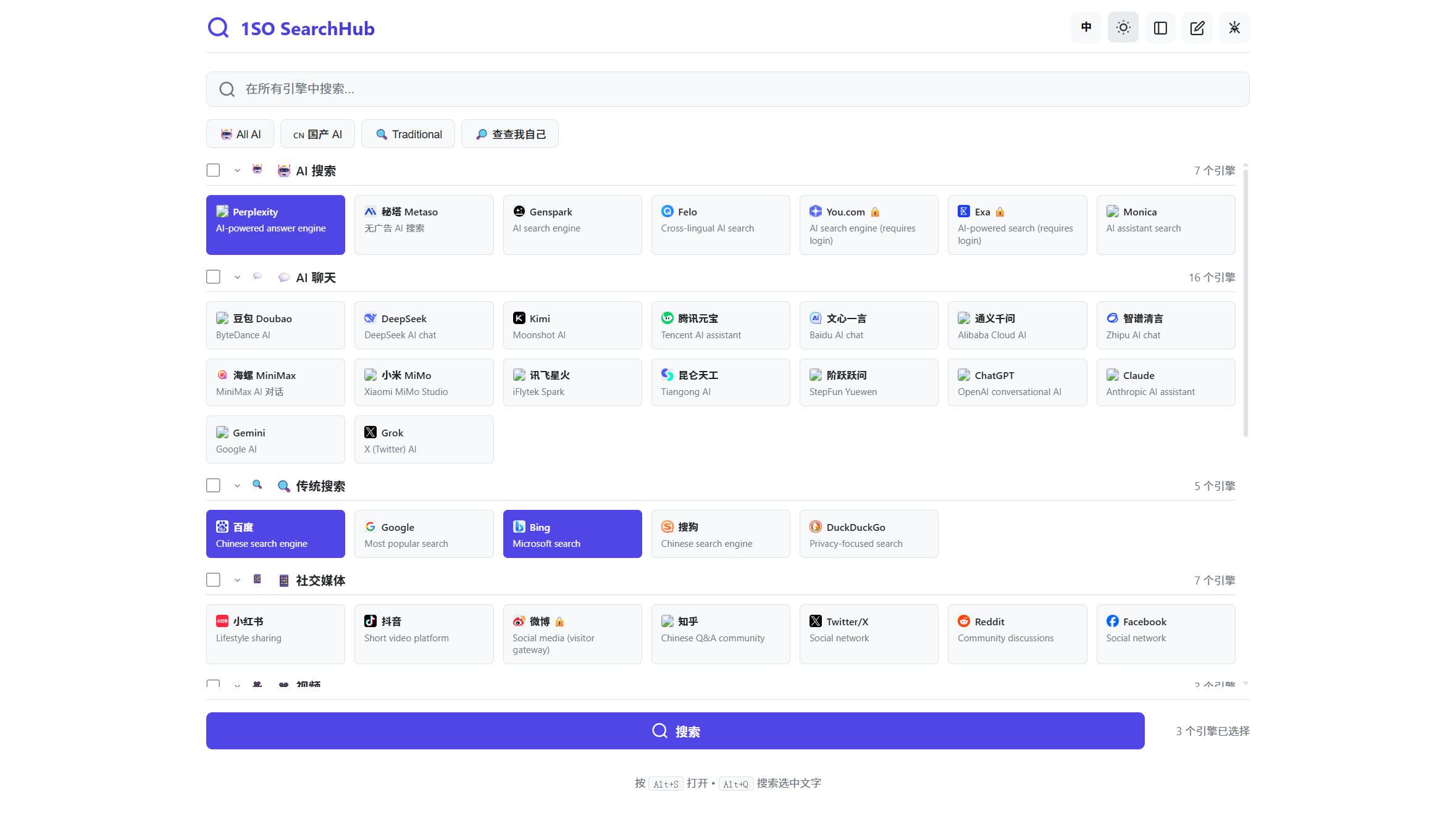
Task: Select the Twitter/X engine card
Action: [869, 634]
